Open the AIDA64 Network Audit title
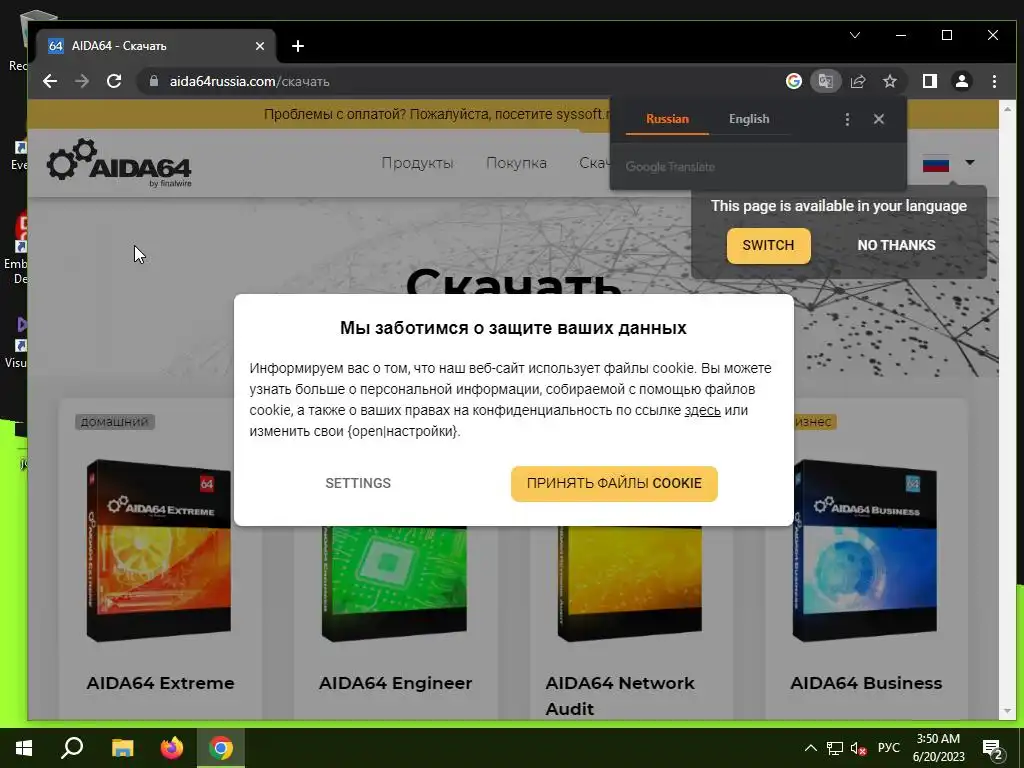This screenshot has width=1024, height=768. click(620, 696)
